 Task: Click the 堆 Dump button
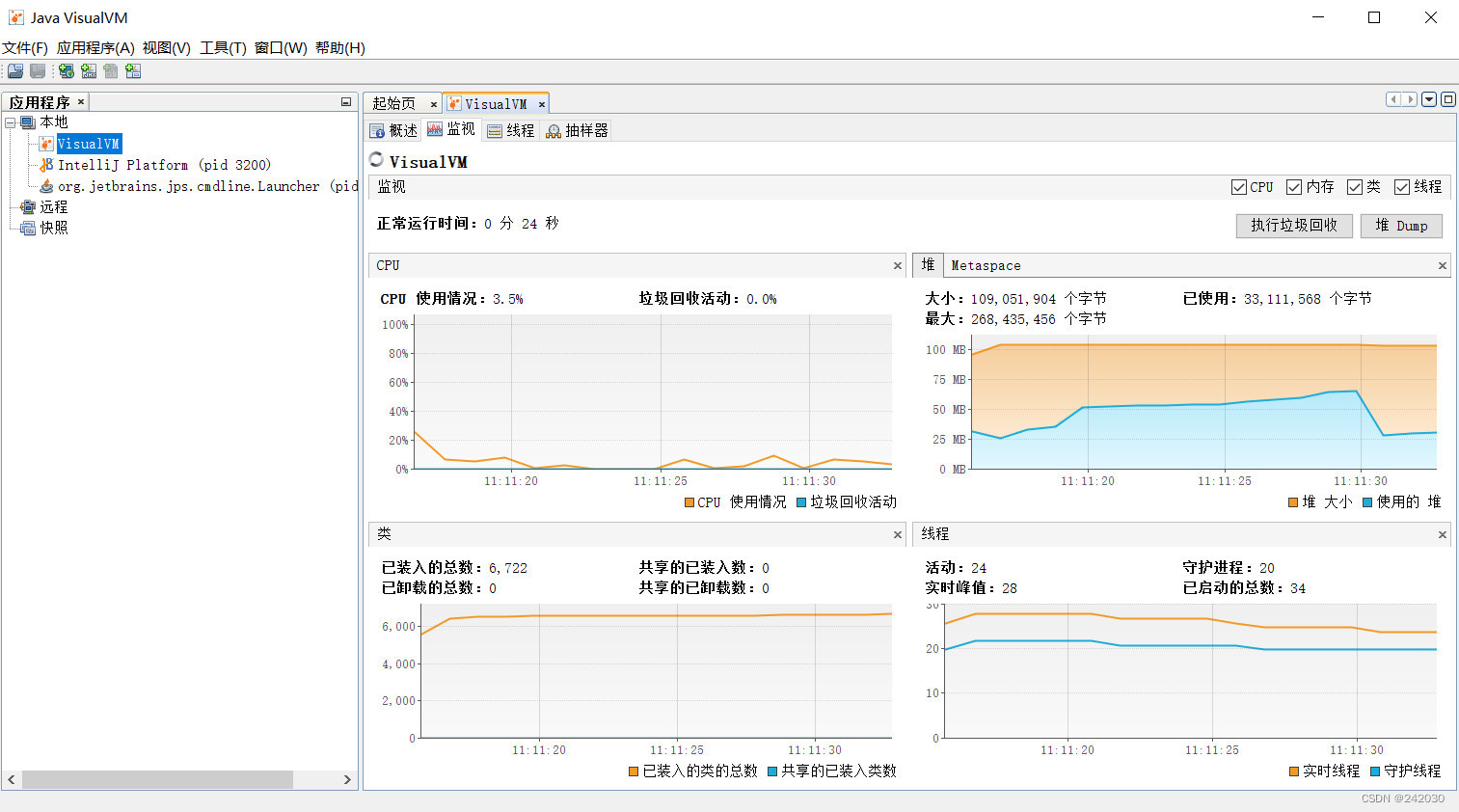(1401, 226)
